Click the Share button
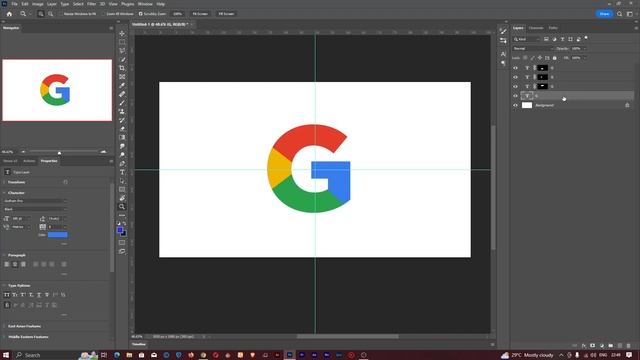The width and height of the screenshot is (640, 360). pos(604,14)
